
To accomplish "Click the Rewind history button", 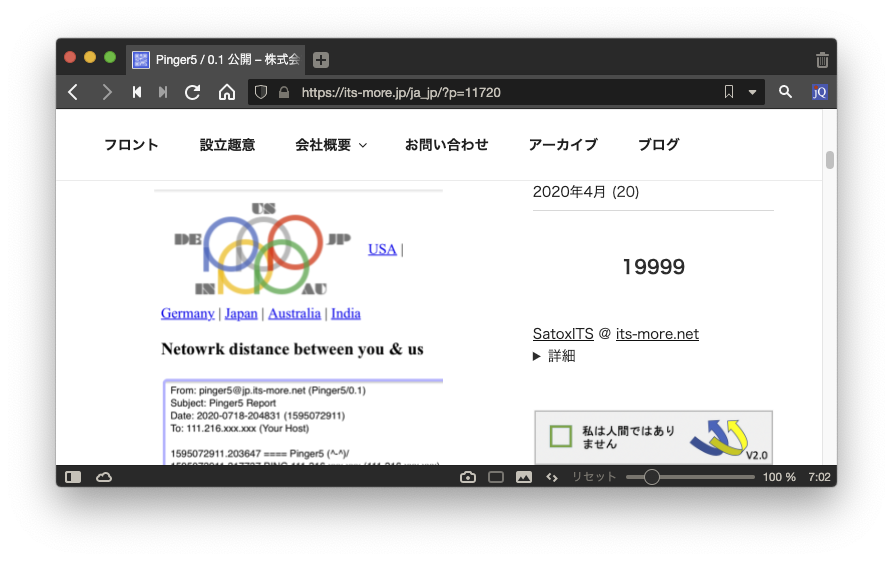I will [137, 92].
